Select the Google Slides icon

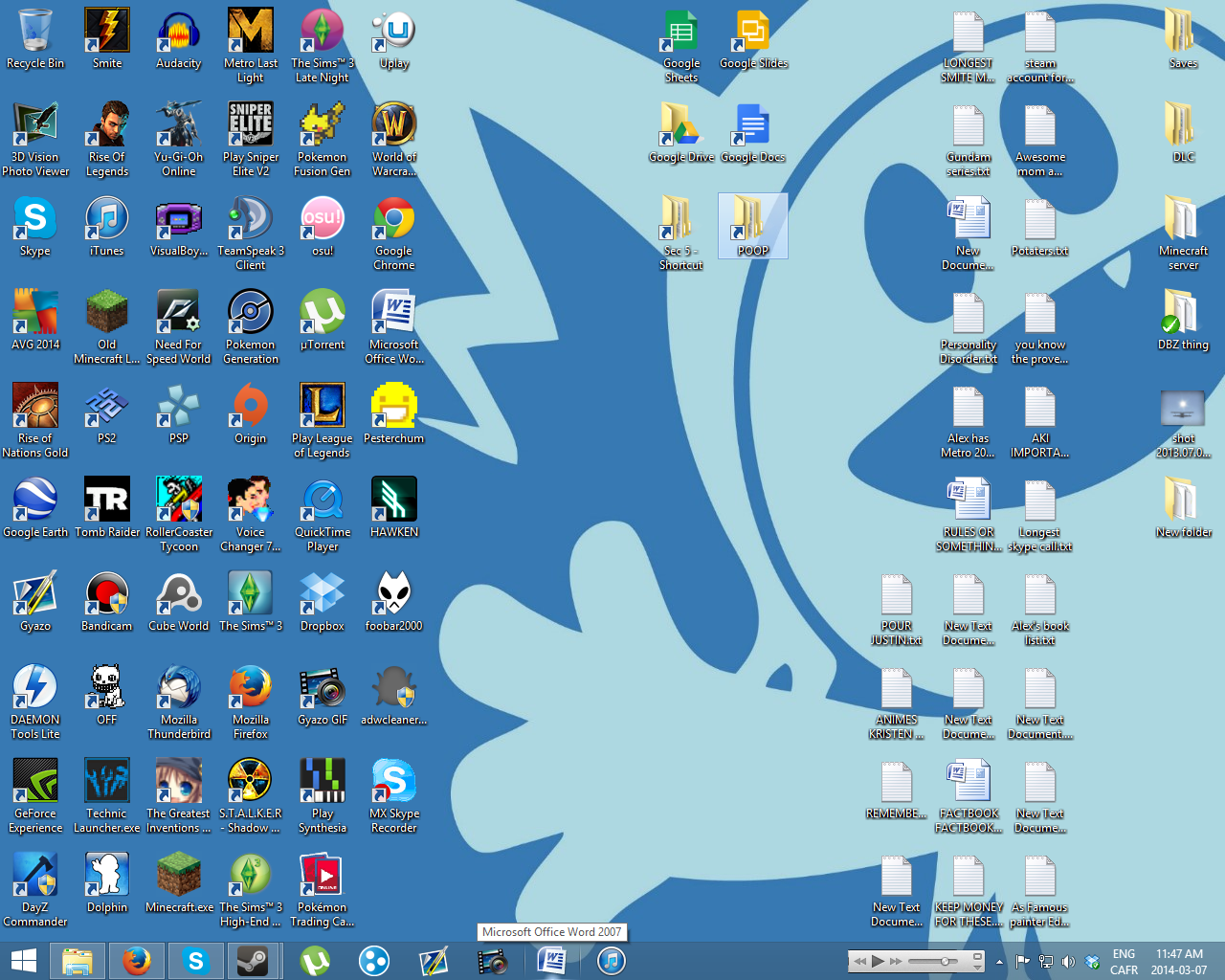click(753, 39)
